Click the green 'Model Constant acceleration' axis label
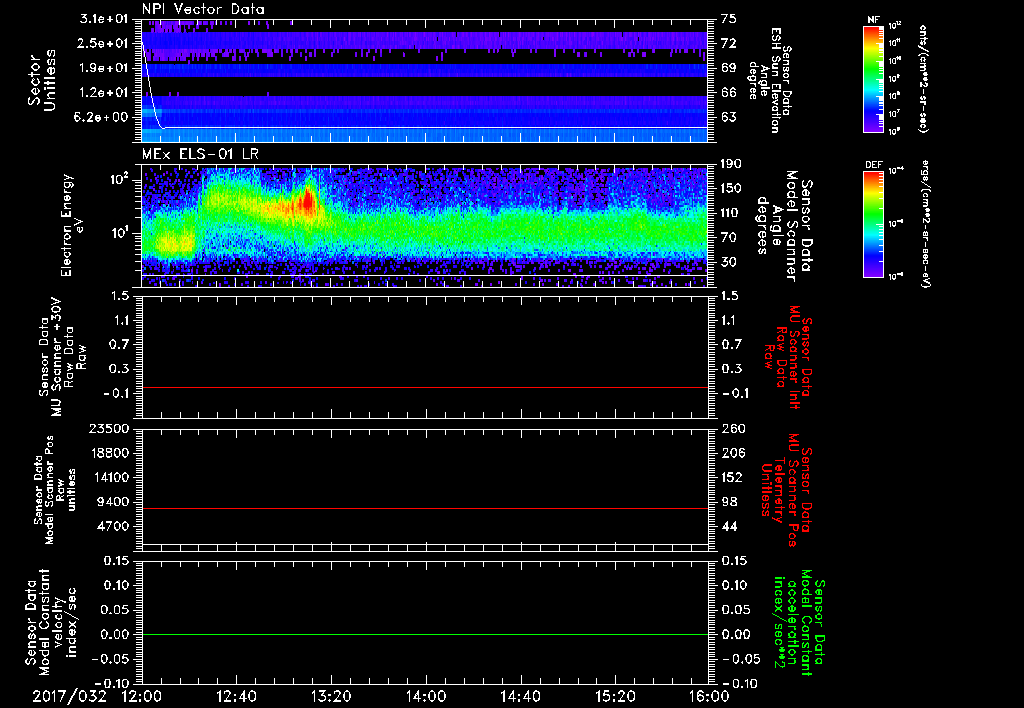The width and height of the screenshot is (1024, 708). (799, 622)
